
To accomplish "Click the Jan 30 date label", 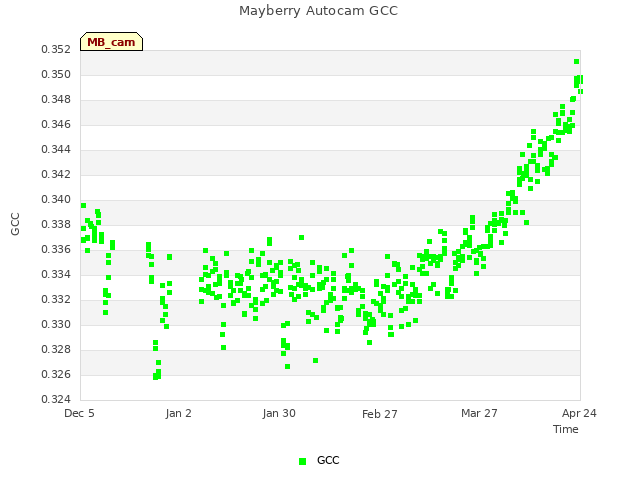I will click(279, 413).
